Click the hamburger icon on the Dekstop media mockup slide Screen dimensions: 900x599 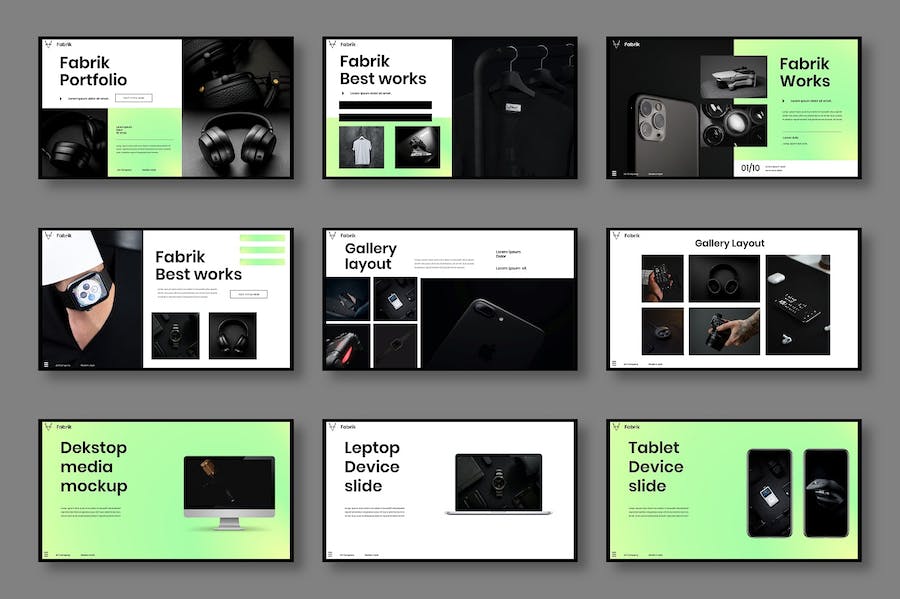46,554
